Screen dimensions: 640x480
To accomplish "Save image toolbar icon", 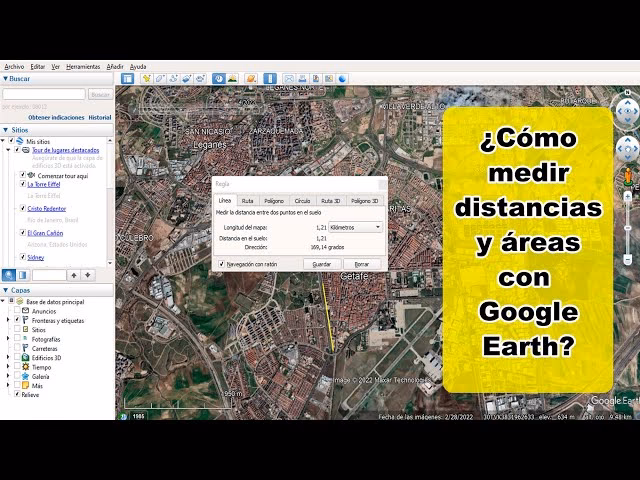I will [x=316, y=79].
